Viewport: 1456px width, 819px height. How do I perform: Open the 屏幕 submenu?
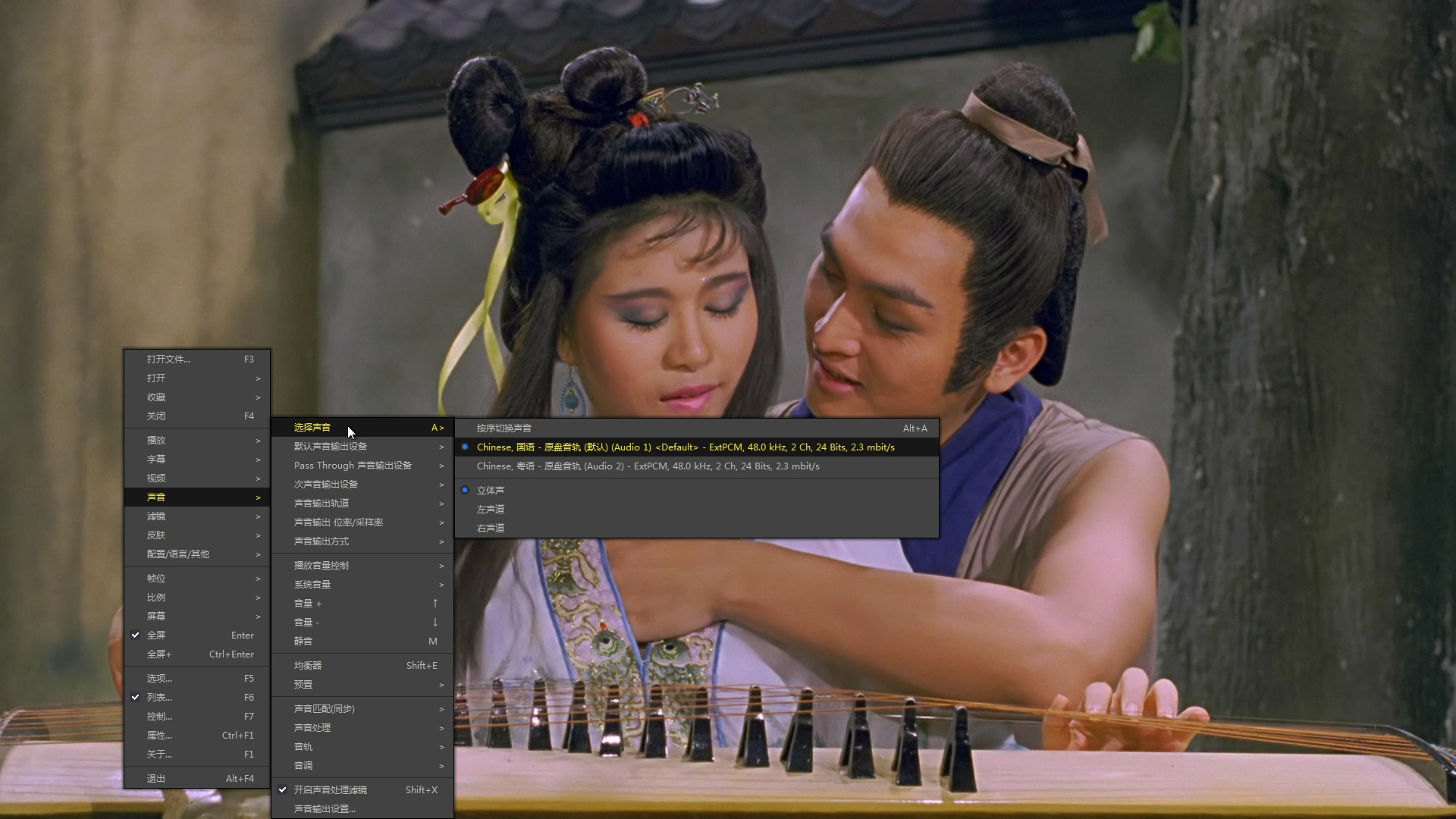(x=197, y=617)
